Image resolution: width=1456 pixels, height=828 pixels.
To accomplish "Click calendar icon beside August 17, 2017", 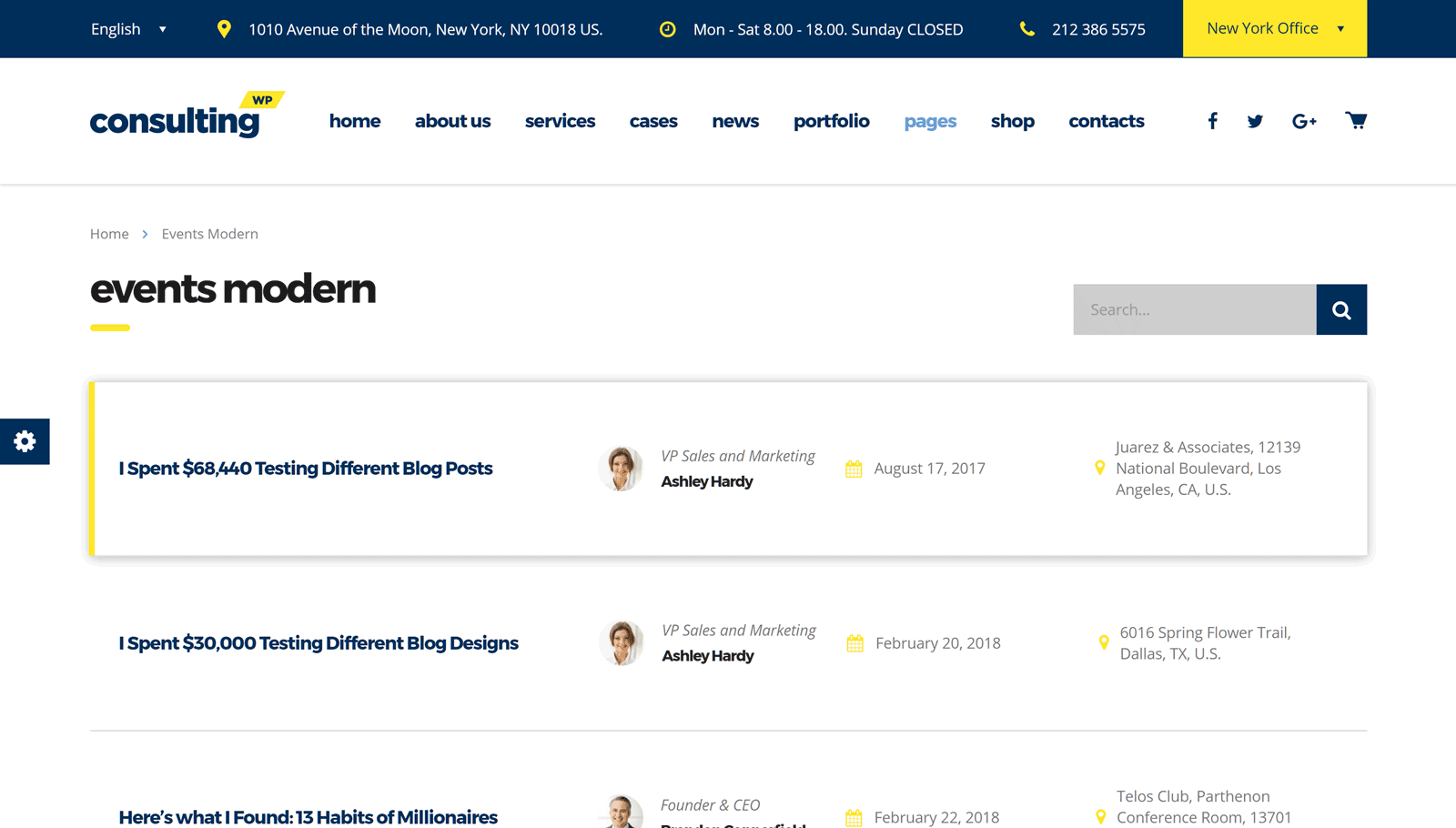I will pos(854,469).
